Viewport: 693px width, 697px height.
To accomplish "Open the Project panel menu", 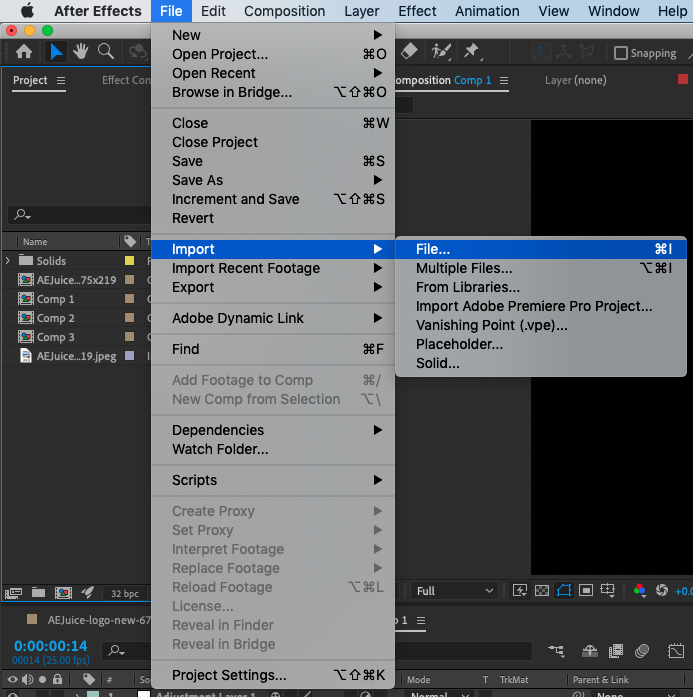I will click(x=61, y=80).
